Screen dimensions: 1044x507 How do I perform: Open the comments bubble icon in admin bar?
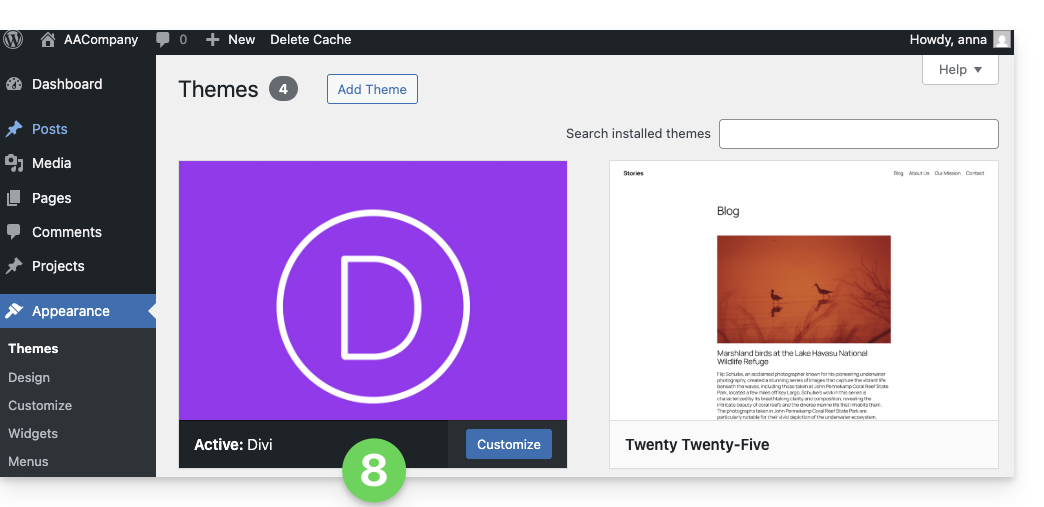click(x=163, y=40)
